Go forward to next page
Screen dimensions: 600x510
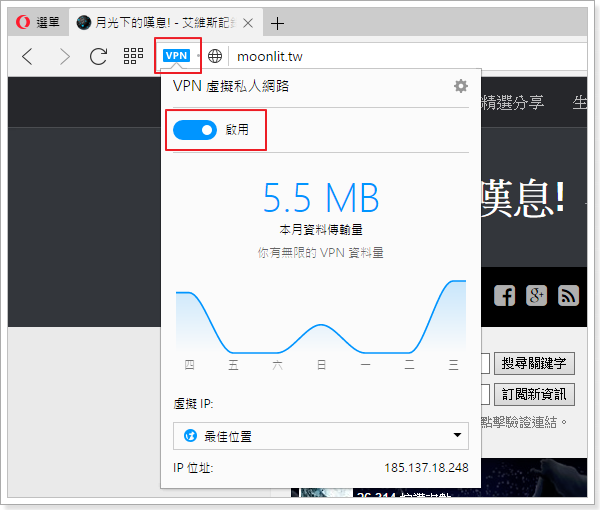tap(64, 57)
